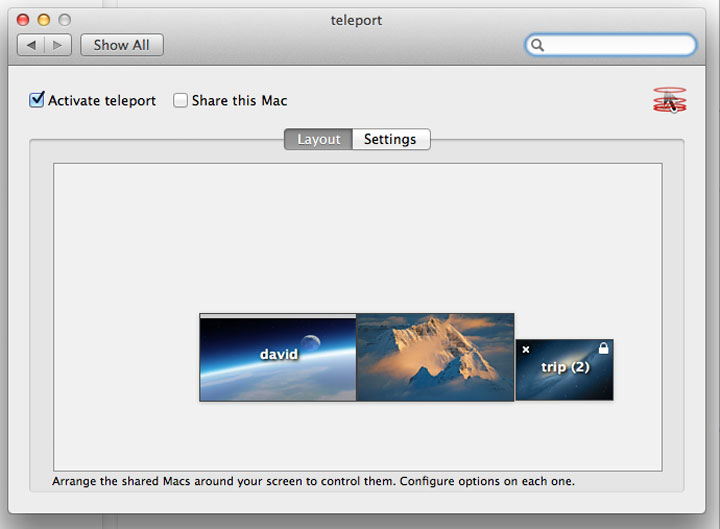The height and width of the screenshot is (529, 720).
Task: Enable the Share this Mac checkbox
Action: point(180,100)
